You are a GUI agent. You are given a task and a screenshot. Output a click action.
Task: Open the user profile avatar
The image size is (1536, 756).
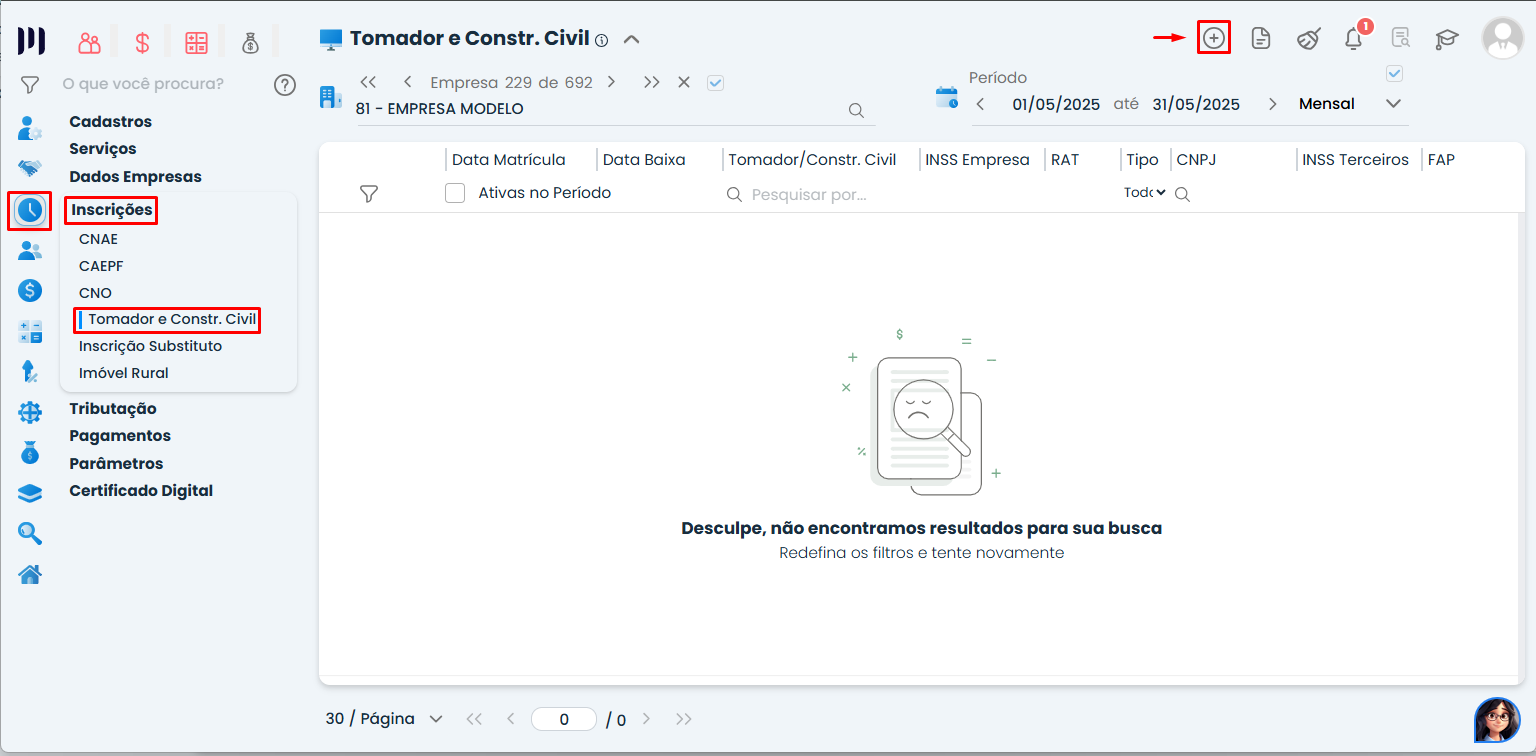pyautogui.click(x=1502, y=39)
